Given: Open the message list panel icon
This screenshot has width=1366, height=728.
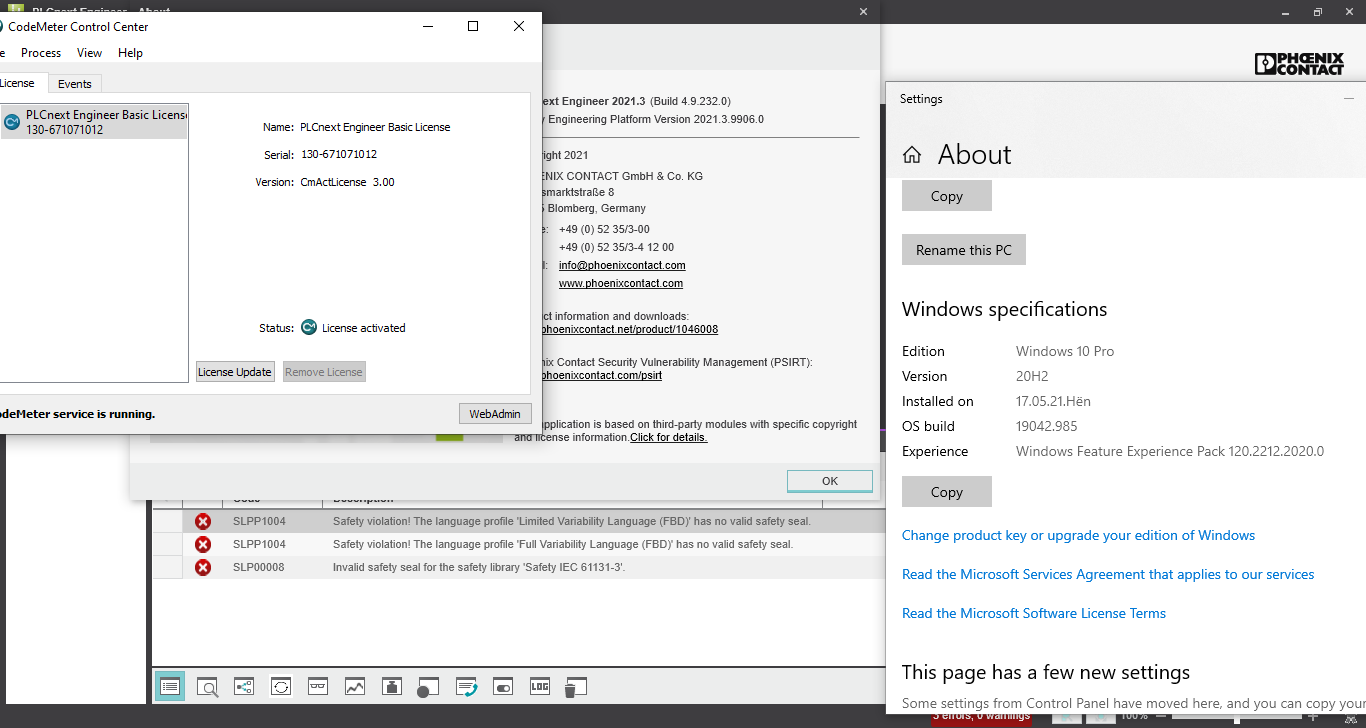Looking at the screenshot, I should 170,687.
